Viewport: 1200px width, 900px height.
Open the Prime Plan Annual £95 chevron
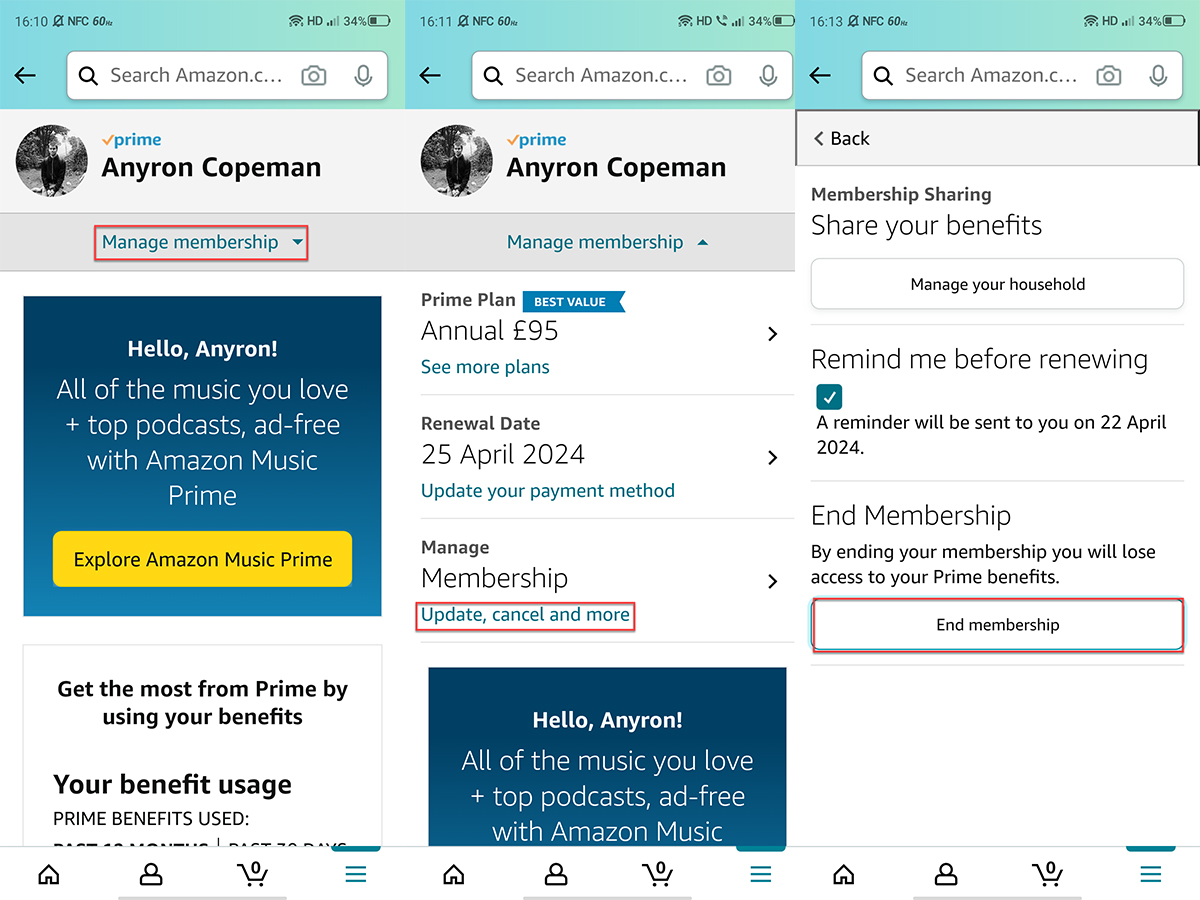[772, 334]
